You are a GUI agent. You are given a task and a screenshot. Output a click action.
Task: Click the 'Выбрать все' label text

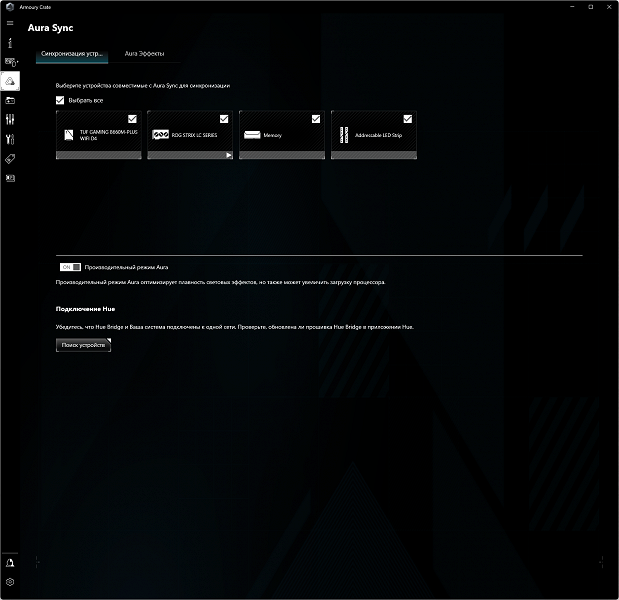point(86,101)
